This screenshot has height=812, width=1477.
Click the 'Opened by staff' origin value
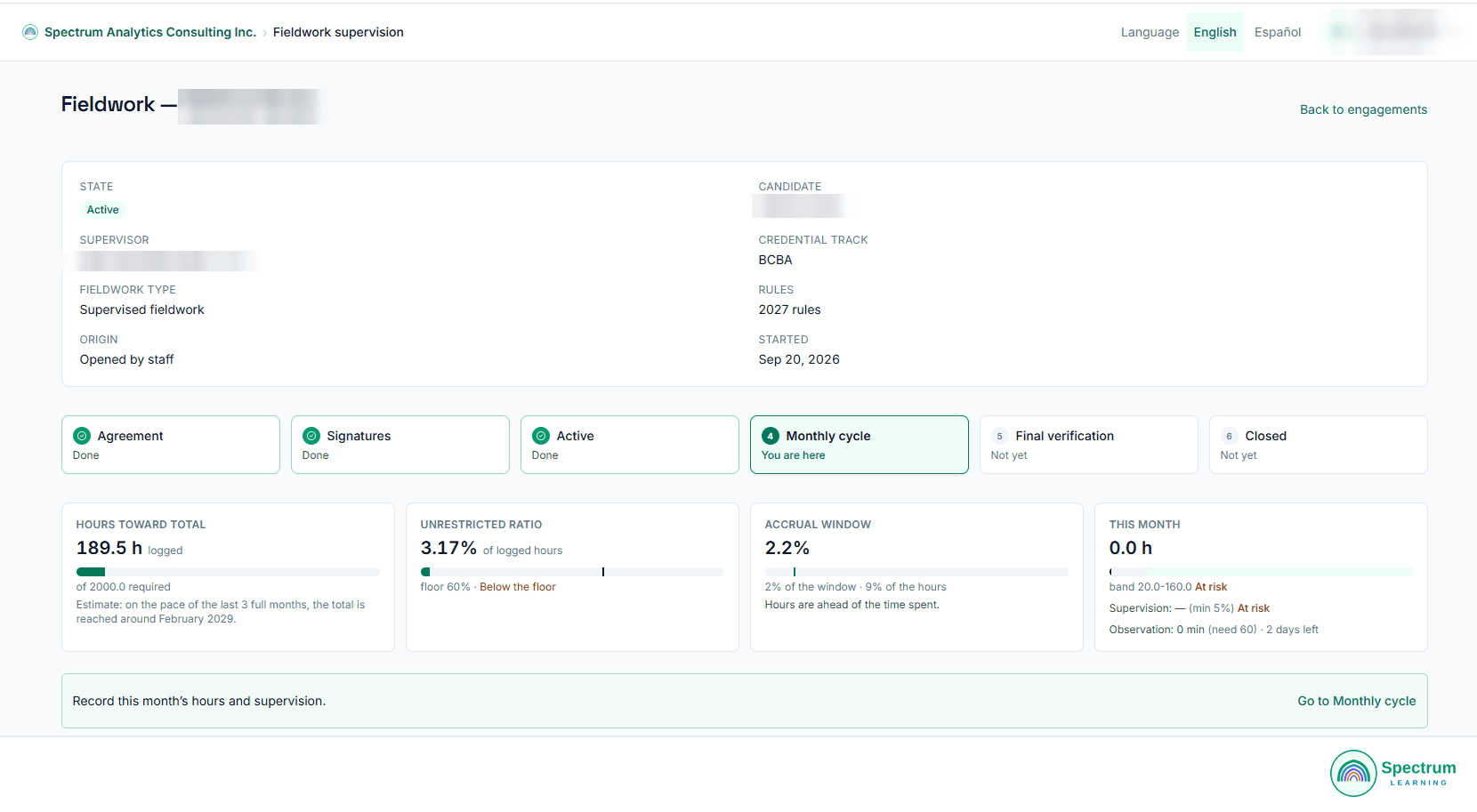pos(127,359)
